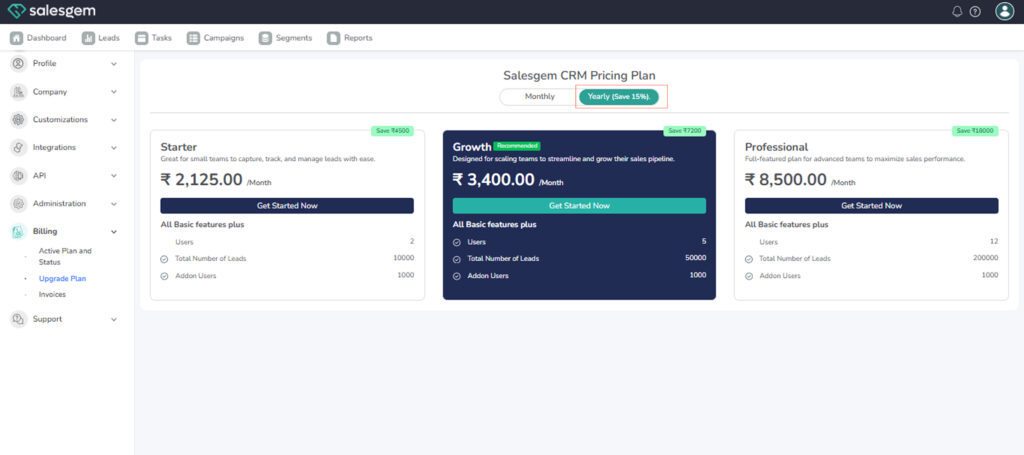Switch pricing to Monthly billing
Viewport: 1024px width, 455px height.
[x=539, y=97]
